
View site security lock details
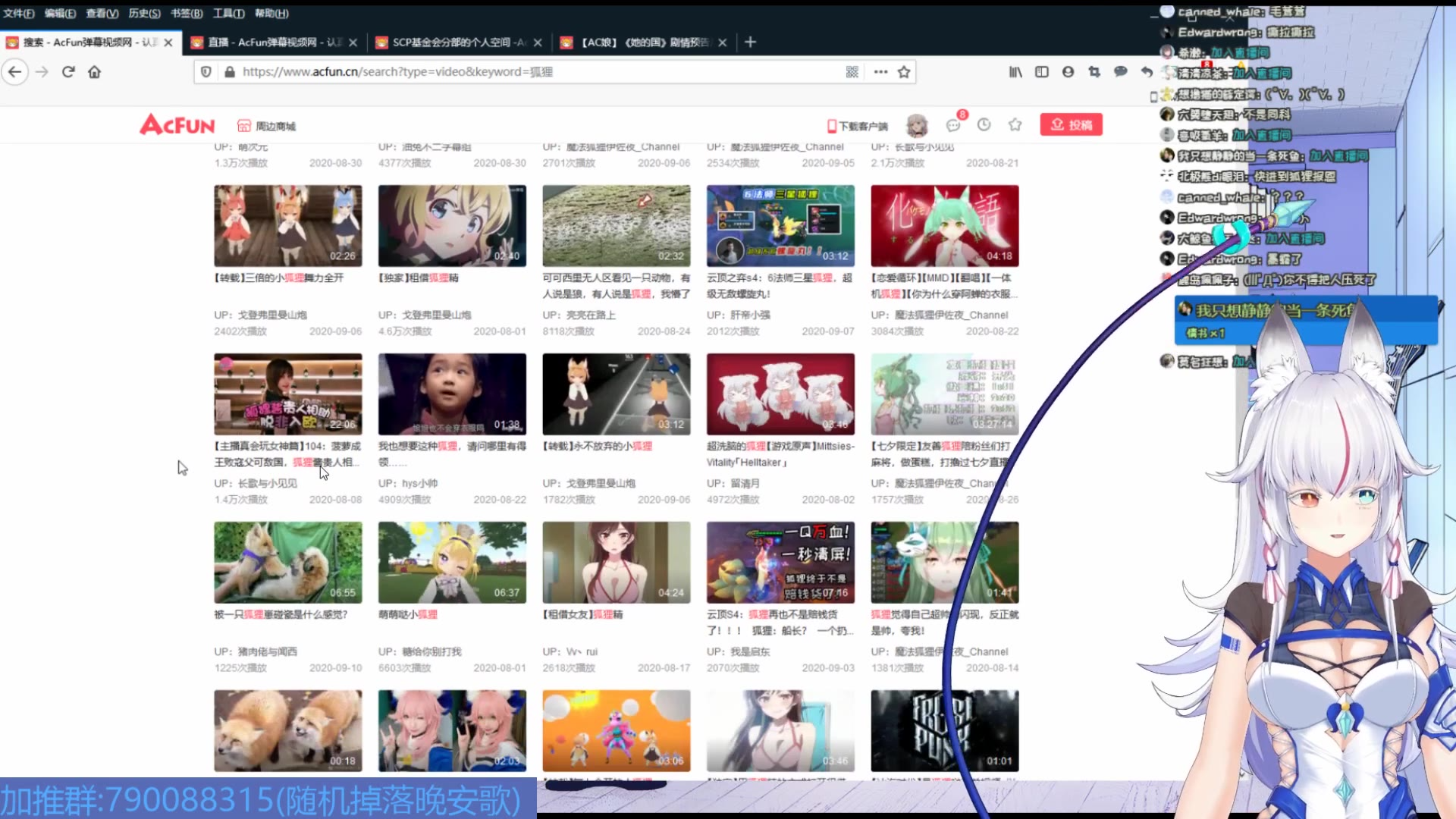(230, 72)
